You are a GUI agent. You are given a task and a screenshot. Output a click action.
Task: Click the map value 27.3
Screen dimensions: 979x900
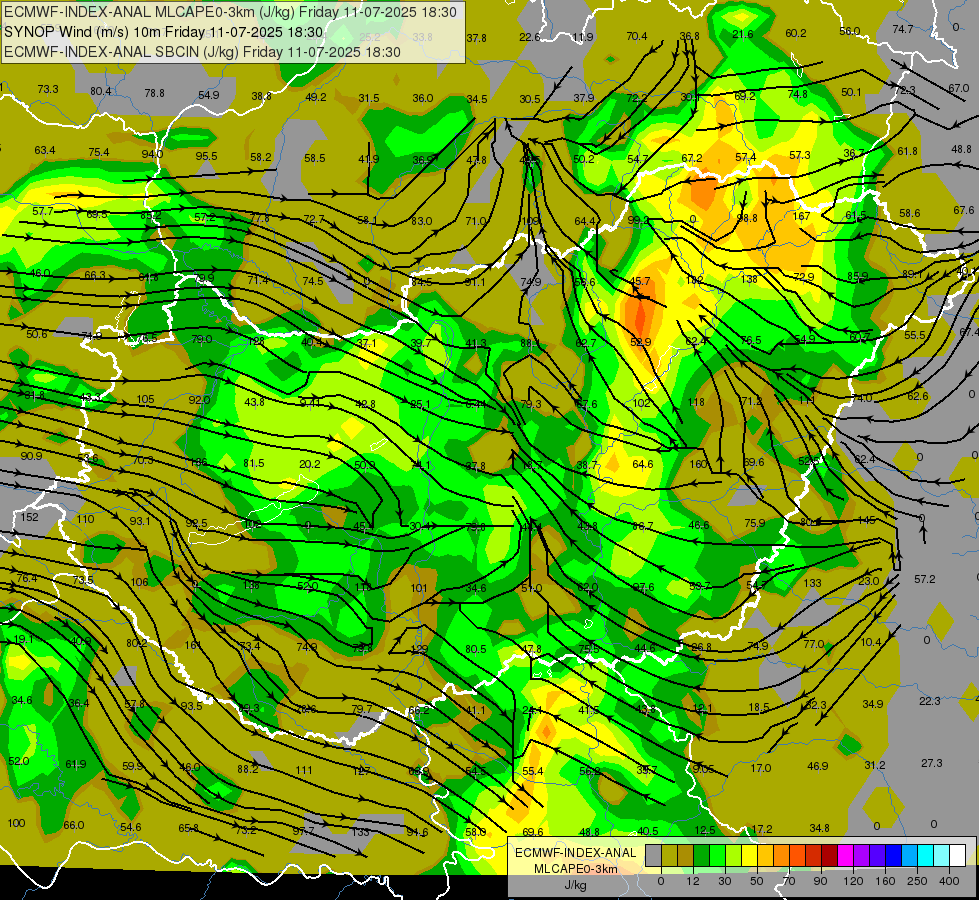coord(932,763)
